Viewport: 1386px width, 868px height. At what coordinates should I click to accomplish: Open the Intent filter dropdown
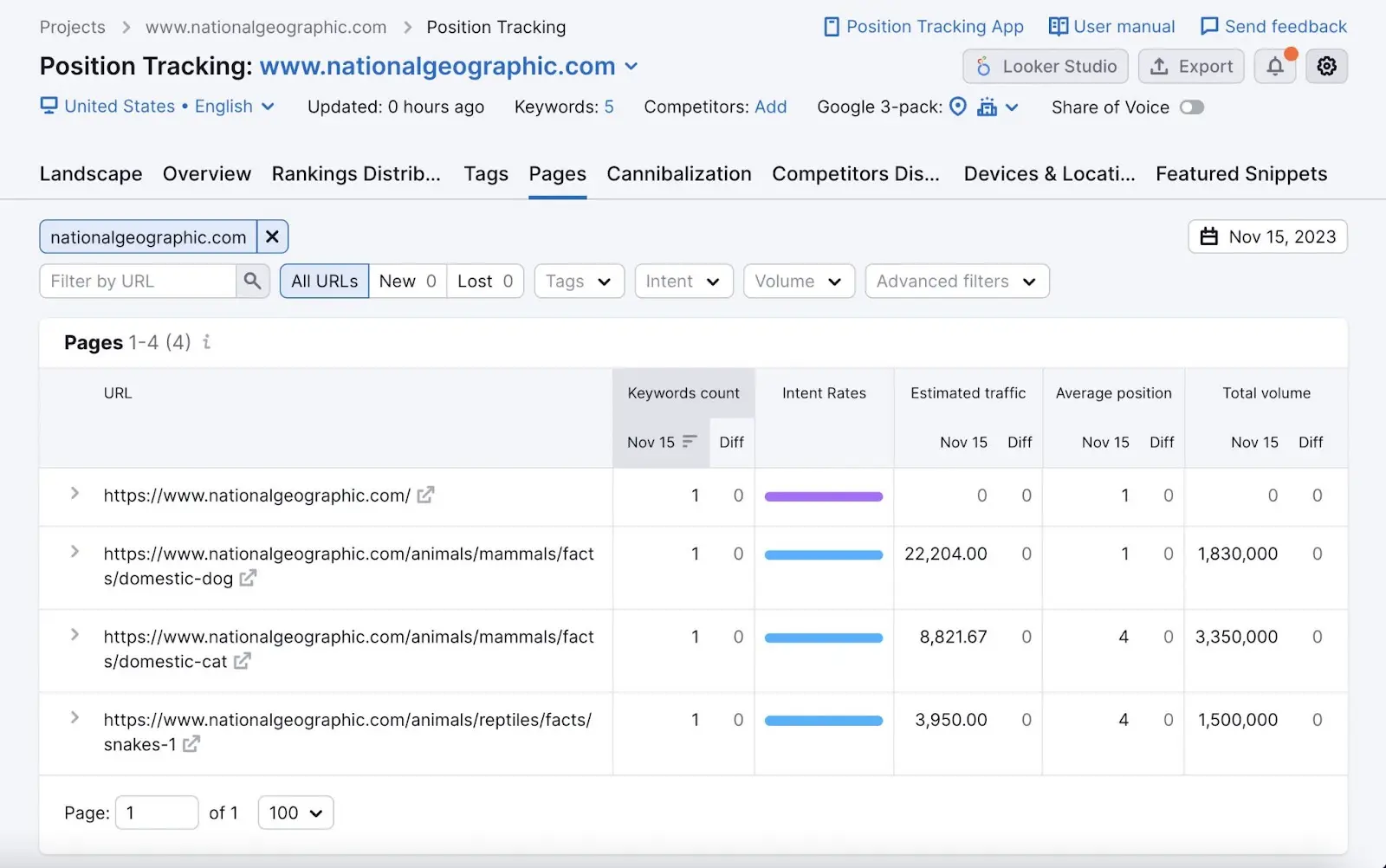683,281
